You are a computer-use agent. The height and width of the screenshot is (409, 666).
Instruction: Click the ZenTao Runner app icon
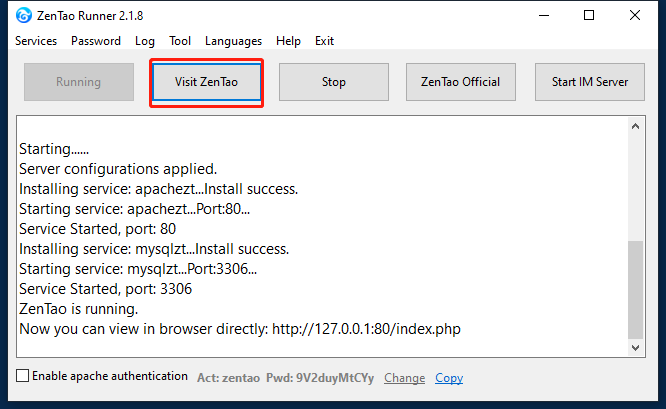23,15
